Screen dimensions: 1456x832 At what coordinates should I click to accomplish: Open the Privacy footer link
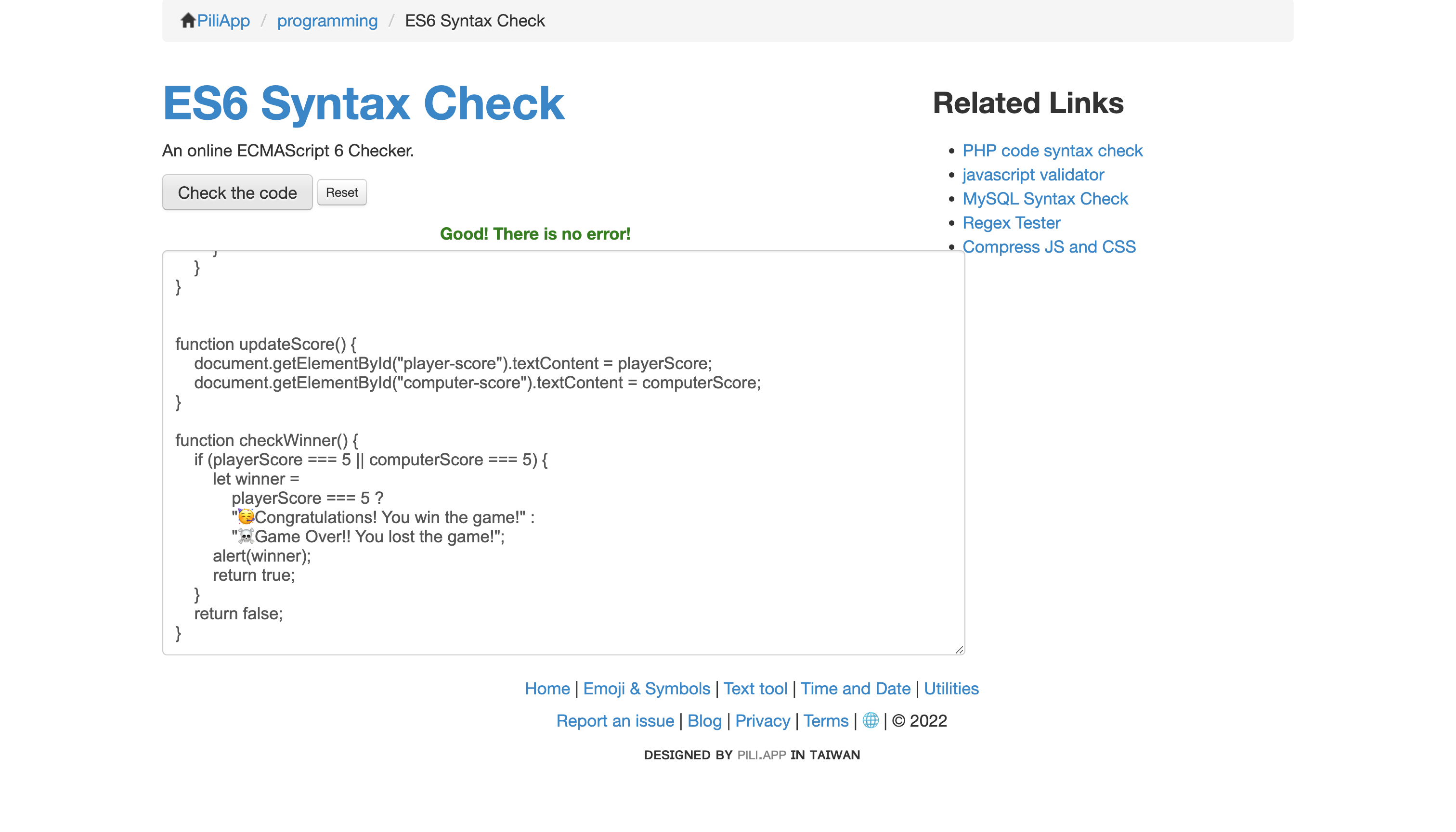(762, 720)
